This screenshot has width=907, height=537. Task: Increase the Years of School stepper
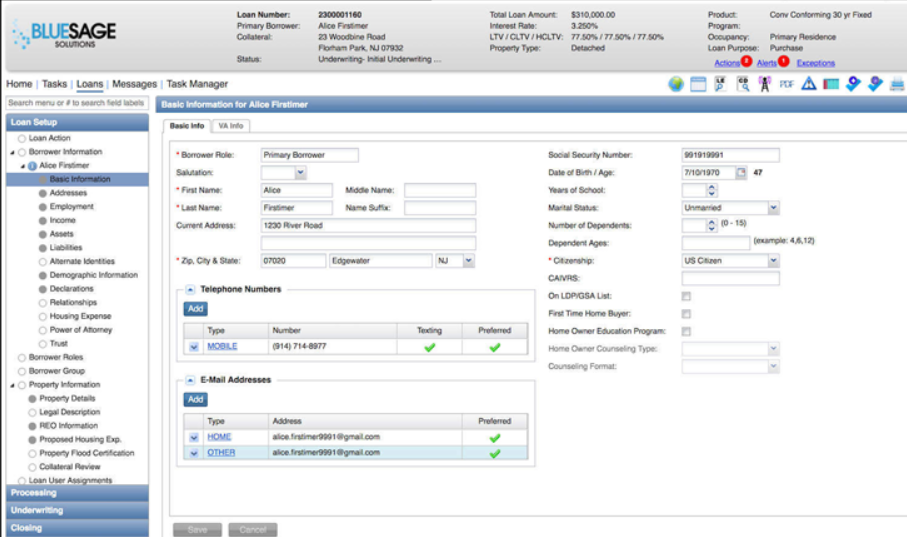712,187
